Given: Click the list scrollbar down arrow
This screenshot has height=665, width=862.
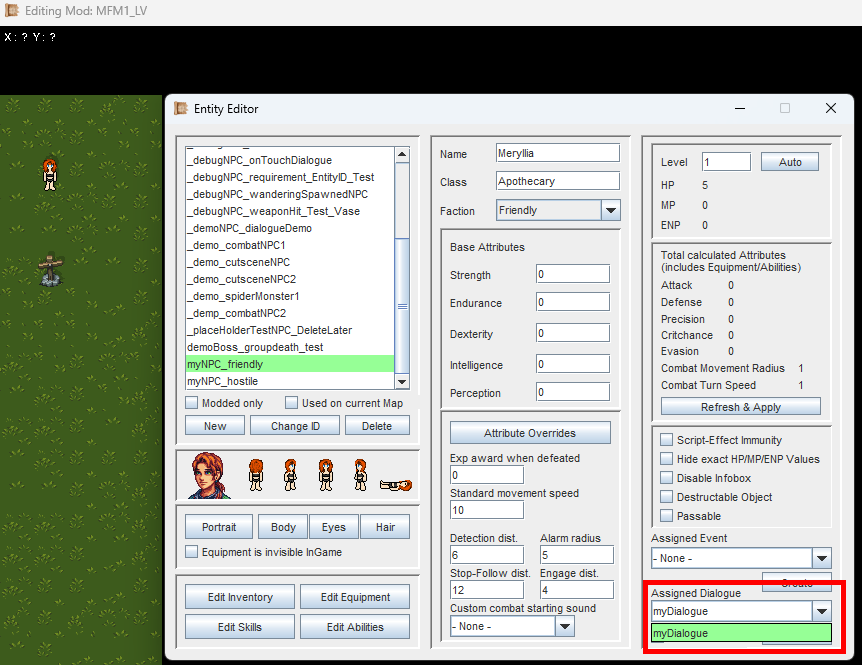Looking at the screenshot, I should tap(402, 381).
